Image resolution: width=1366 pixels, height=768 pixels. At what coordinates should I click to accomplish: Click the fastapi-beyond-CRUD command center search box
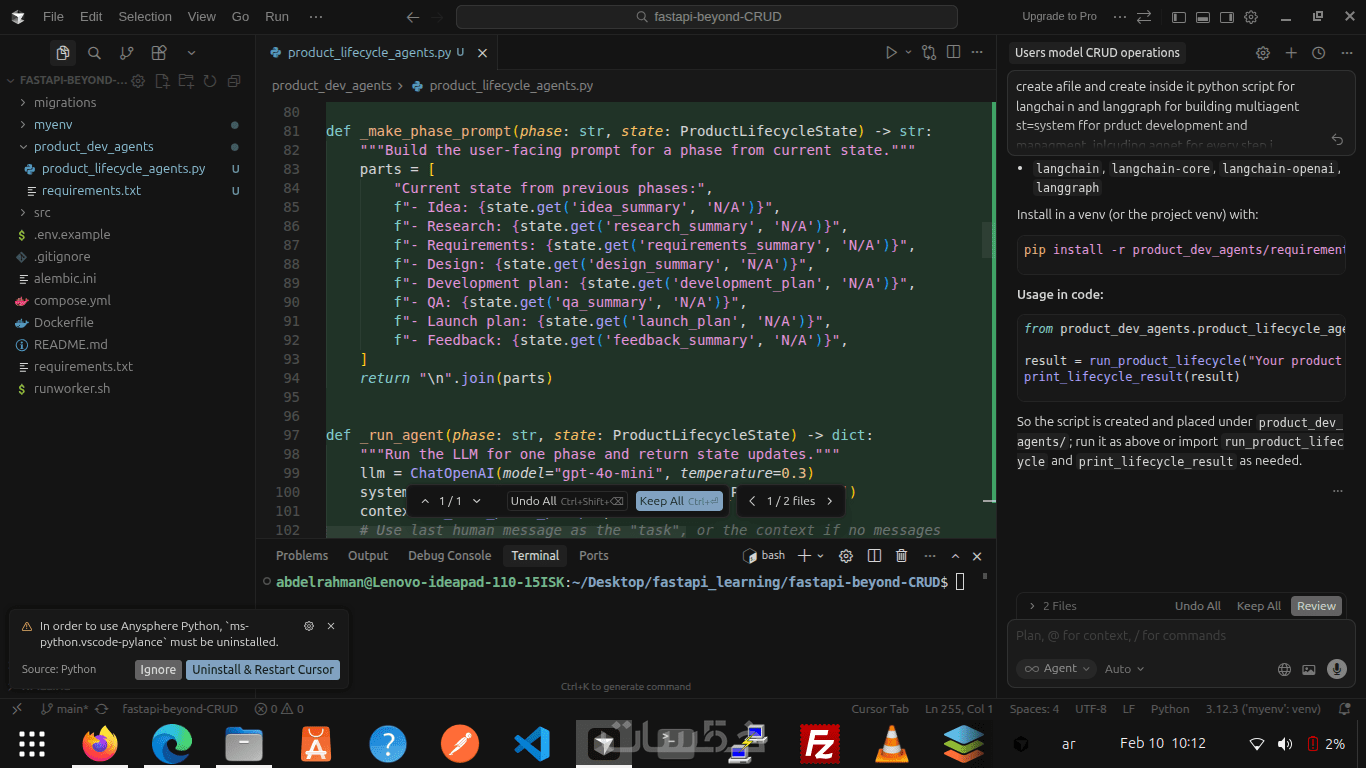[x=707, y=17]
